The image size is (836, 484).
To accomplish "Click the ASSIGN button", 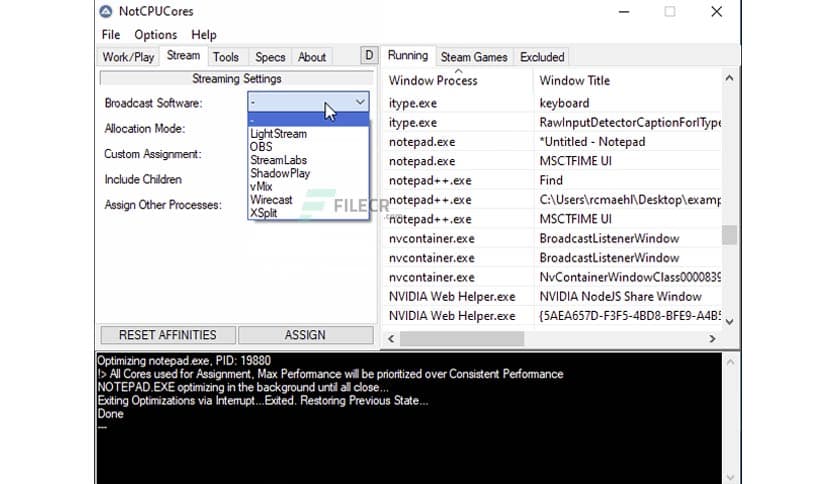I will tap(306, 335).
